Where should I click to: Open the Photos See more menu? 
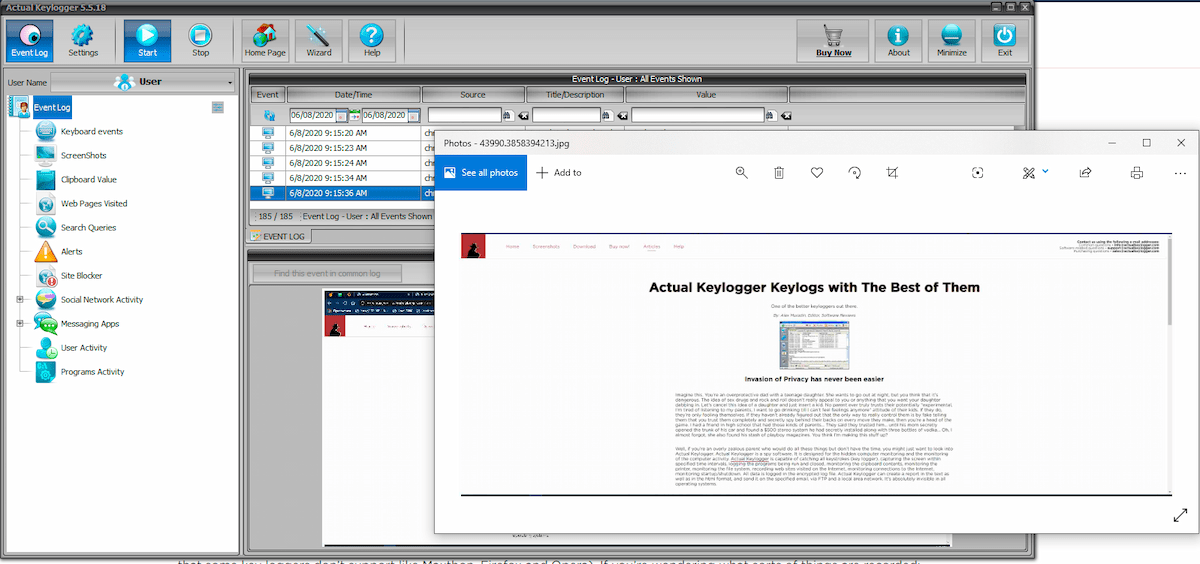[1180, 172]
